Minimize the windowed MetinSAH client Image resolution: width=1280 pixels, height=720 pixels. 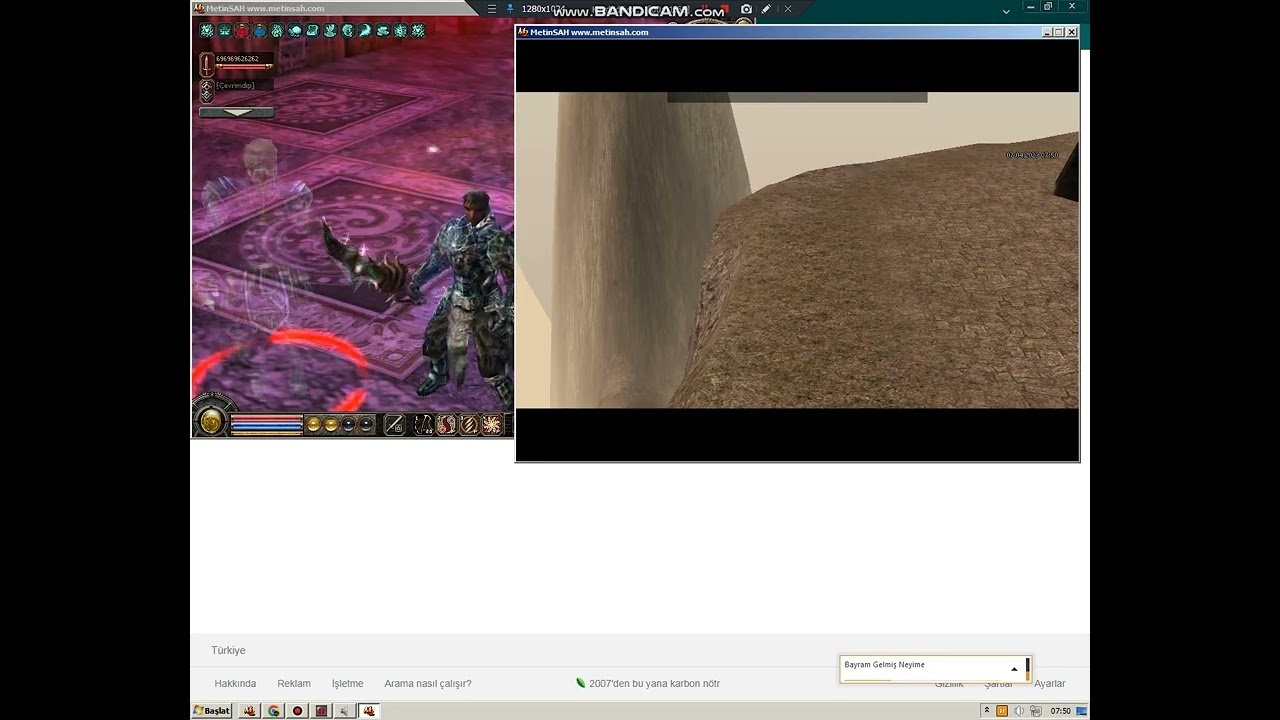click(1047, 32)
